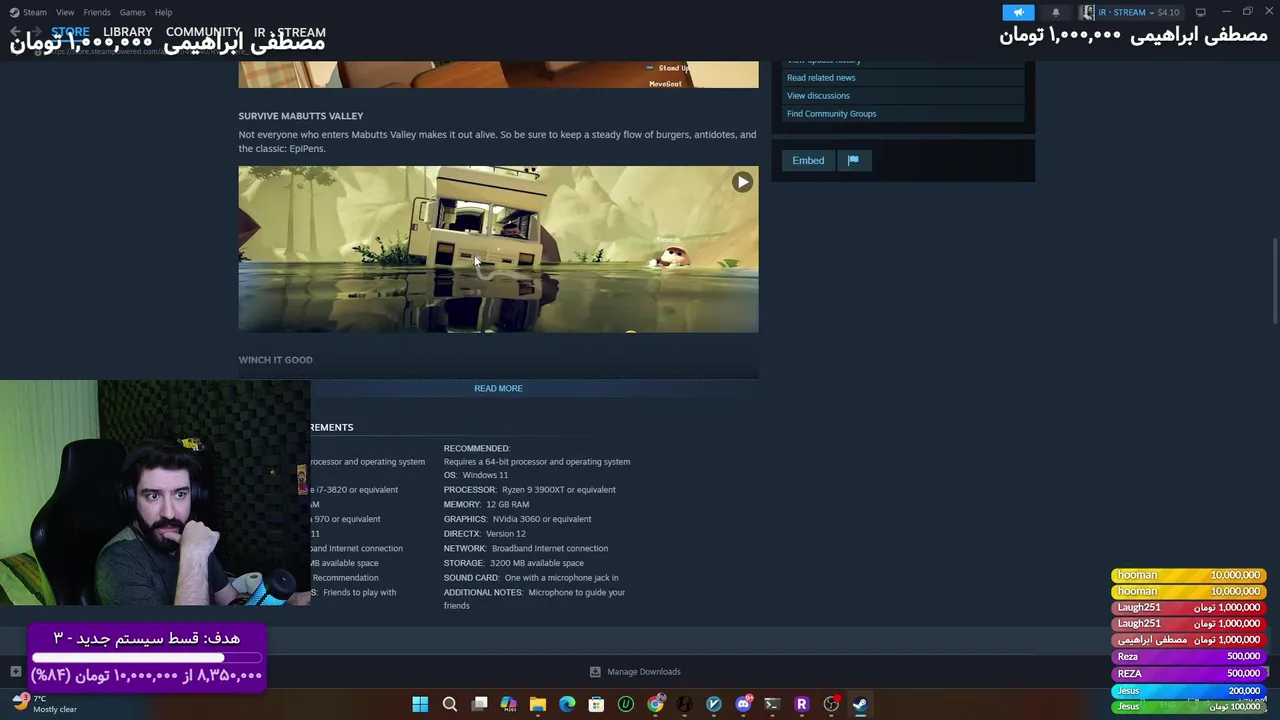
Task: Open Manage Downloads
Action: 643,672
